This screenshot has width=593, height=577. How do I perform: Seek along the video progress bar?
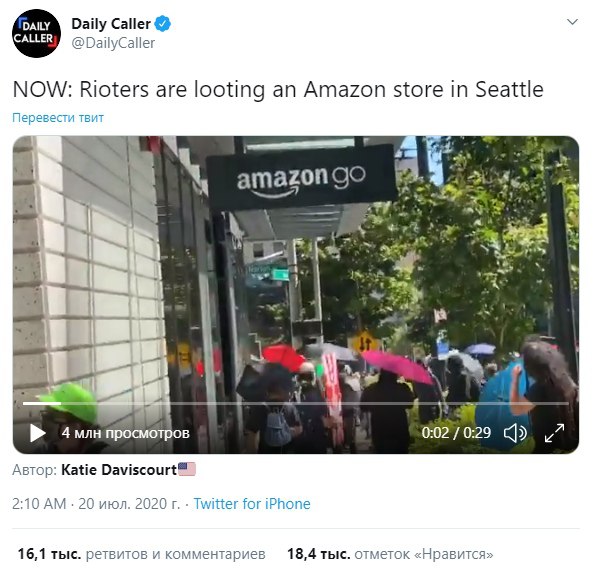[296, 403]
